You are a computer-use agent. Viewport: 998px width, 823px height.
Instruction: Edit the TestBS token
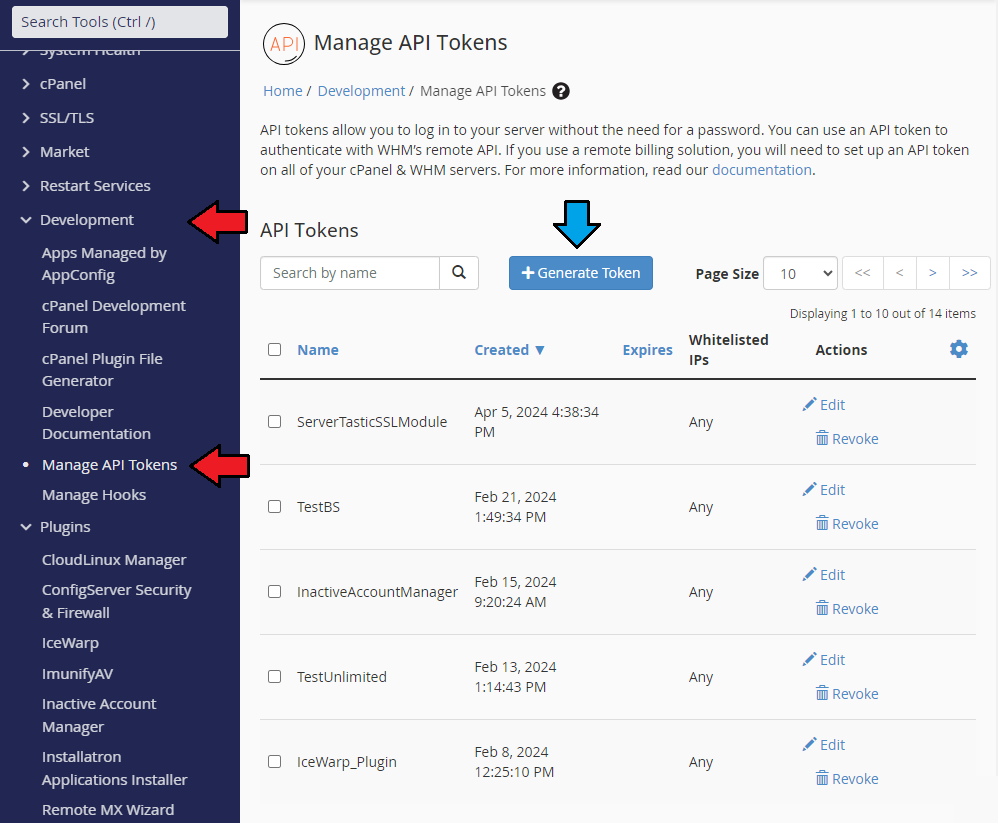(x=824, y=489)
